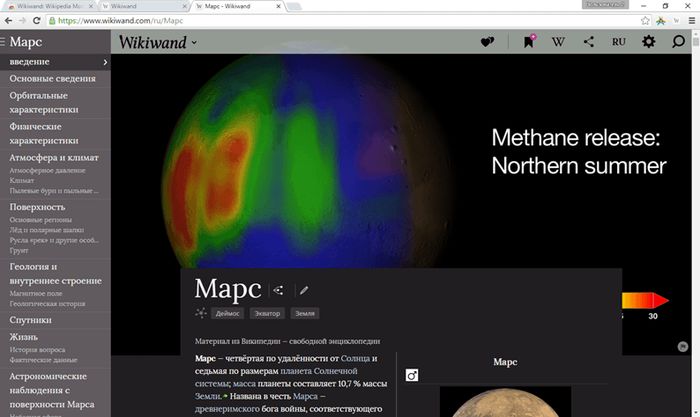Select Спутники in the contents sidebar

click(30, 320)
